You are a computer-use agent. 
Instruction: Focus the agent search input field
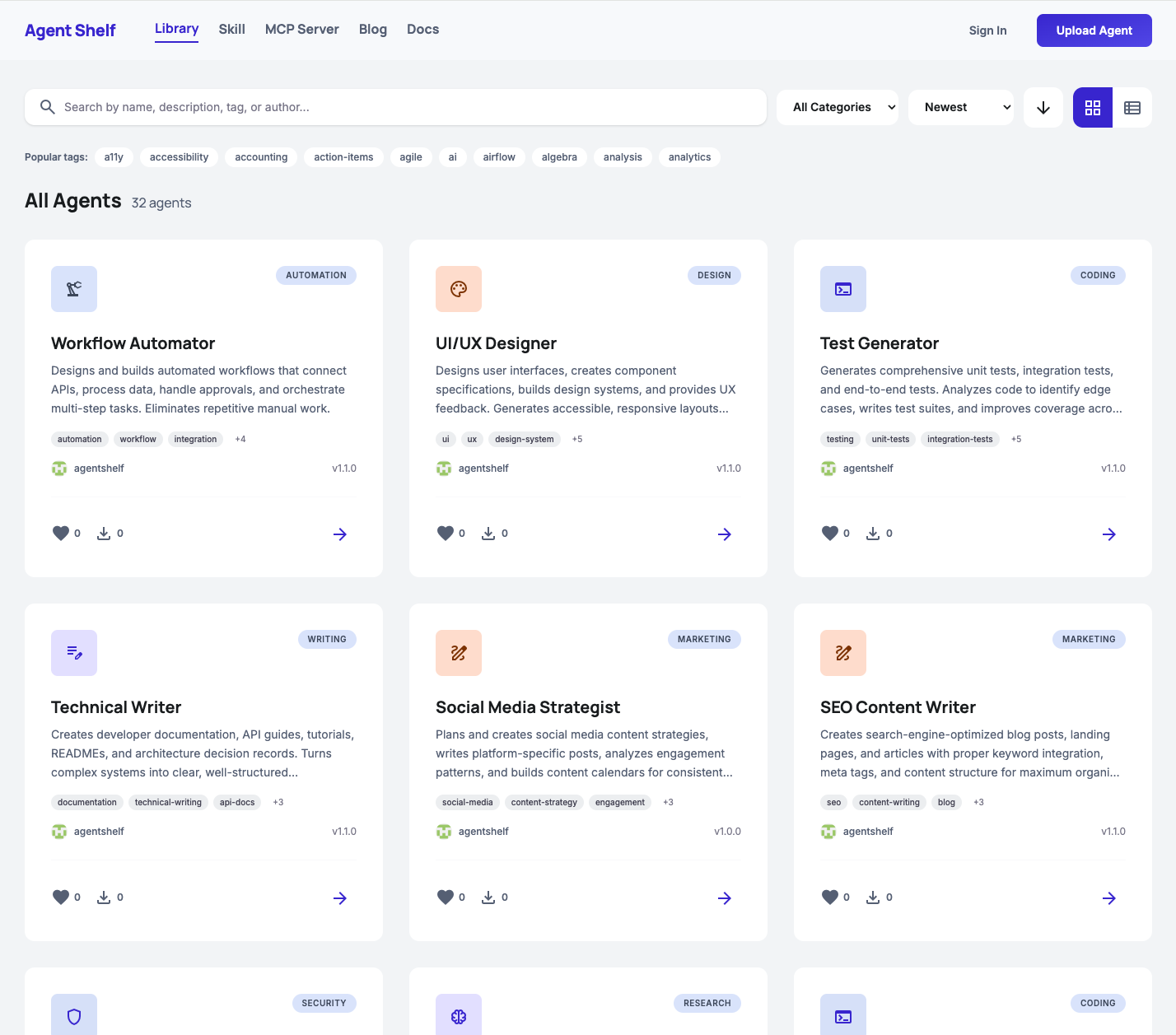click(395, 107)
